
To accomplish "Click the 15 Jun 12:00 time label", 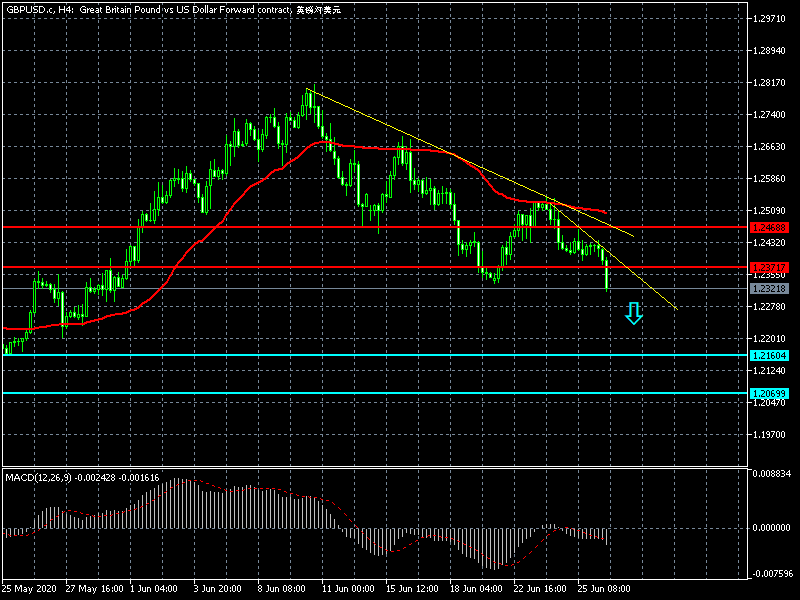I will (x=412, y=589).
